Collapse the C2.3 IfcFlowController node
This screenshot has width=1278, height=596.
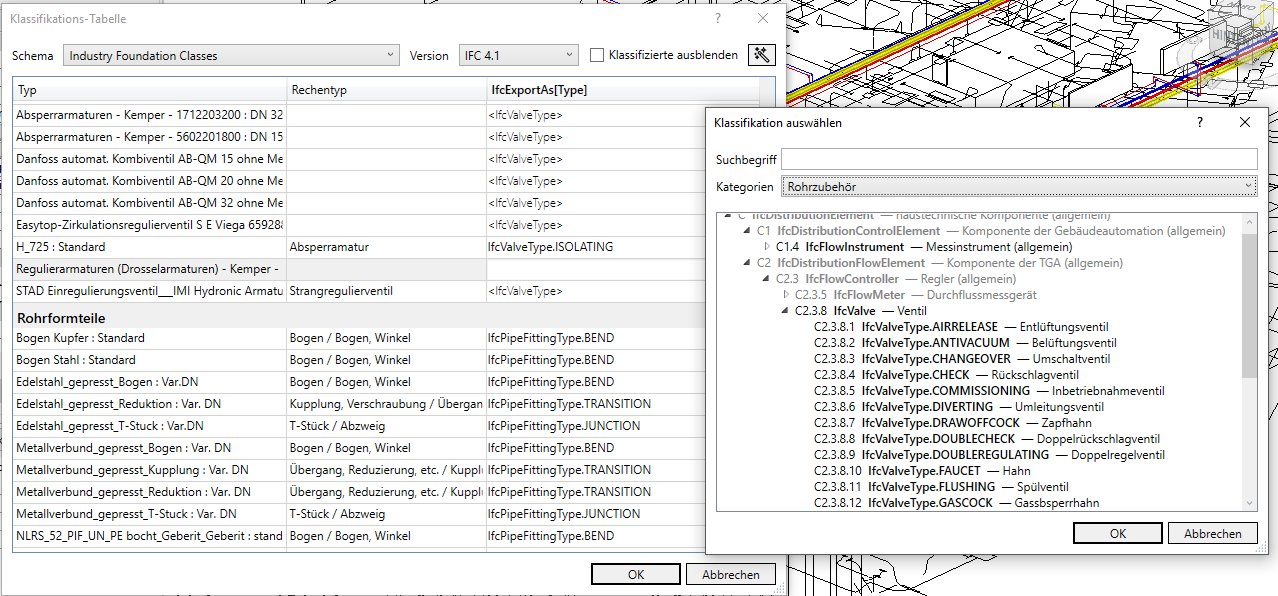[766, 279]
